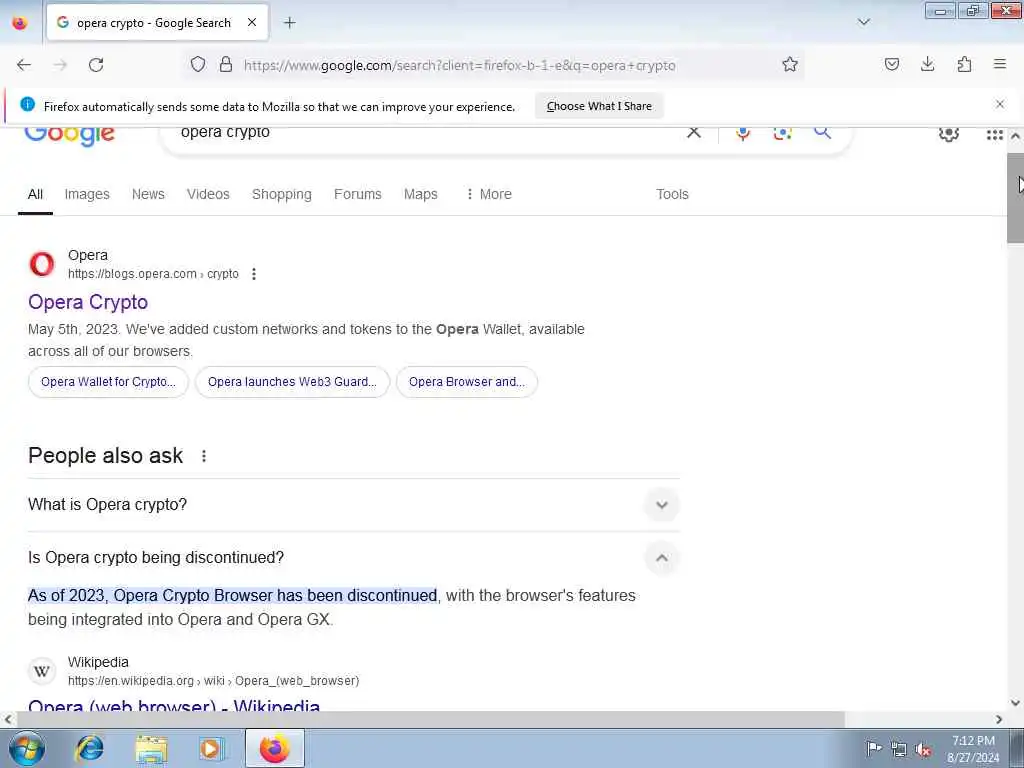Click the horizontal scrollbar thumb
1024x768 pixels.
tap(431, 720)
